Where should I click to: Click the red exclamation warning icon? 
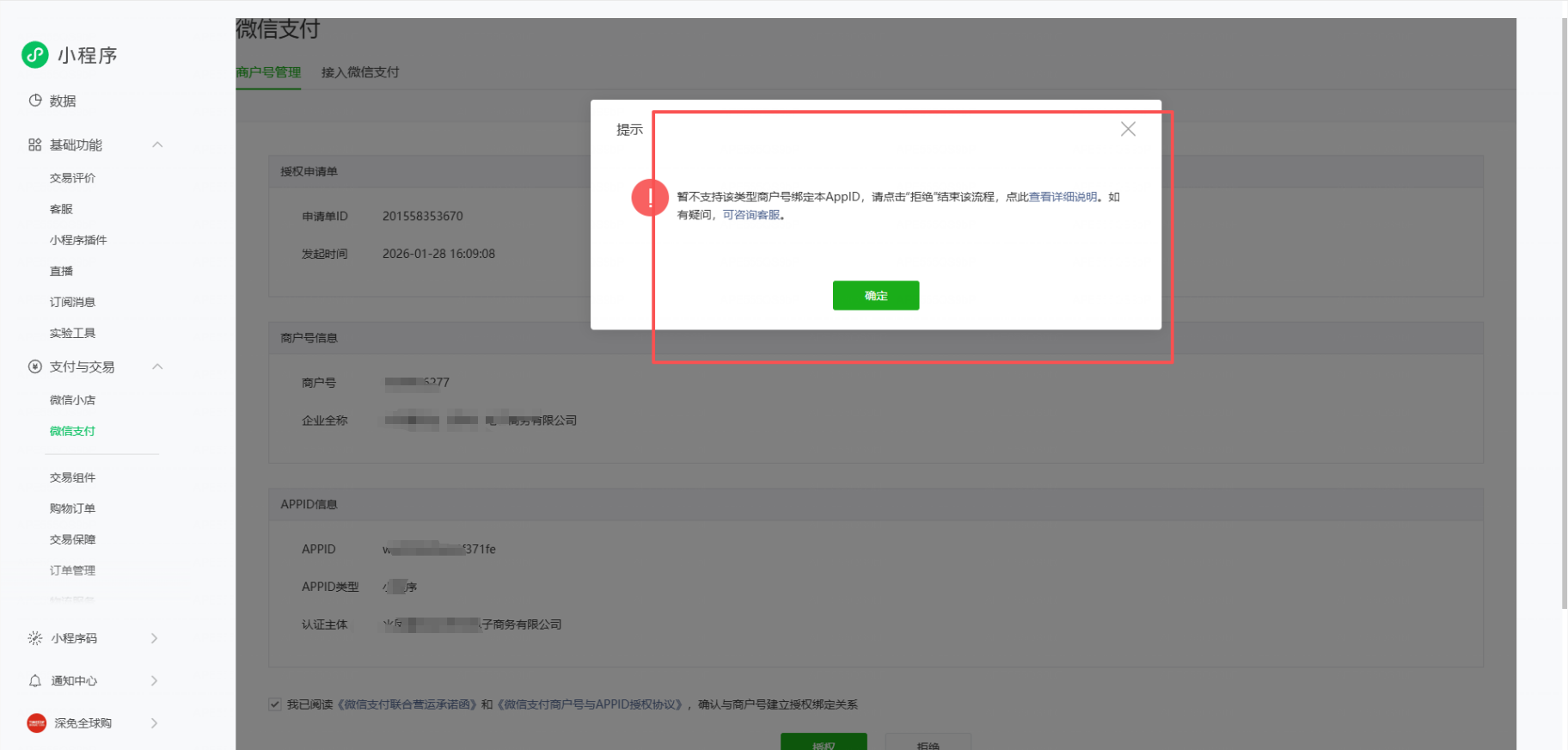point(650,198)
